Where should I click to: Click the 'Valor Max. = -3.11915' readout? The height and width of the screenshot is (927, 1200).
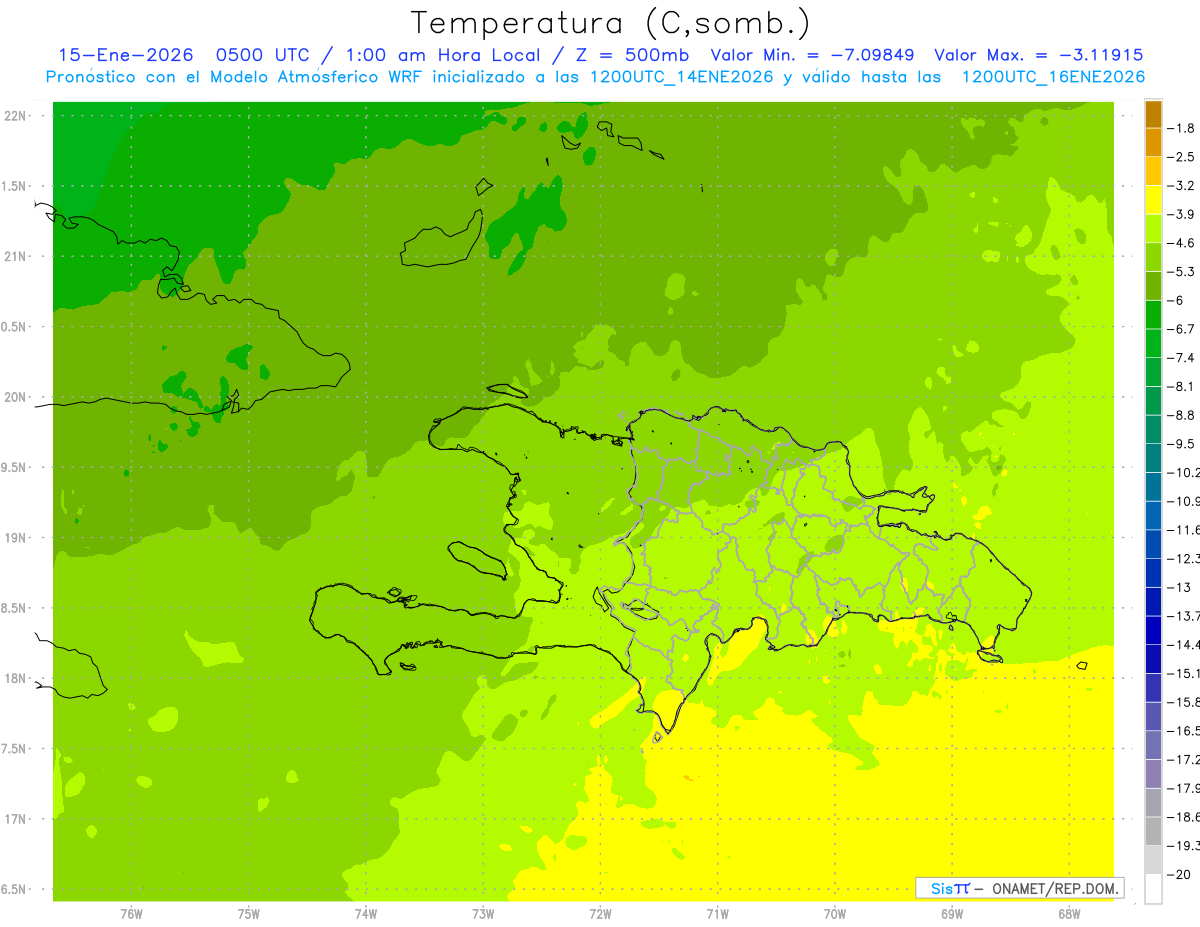tap(1038, 55)
